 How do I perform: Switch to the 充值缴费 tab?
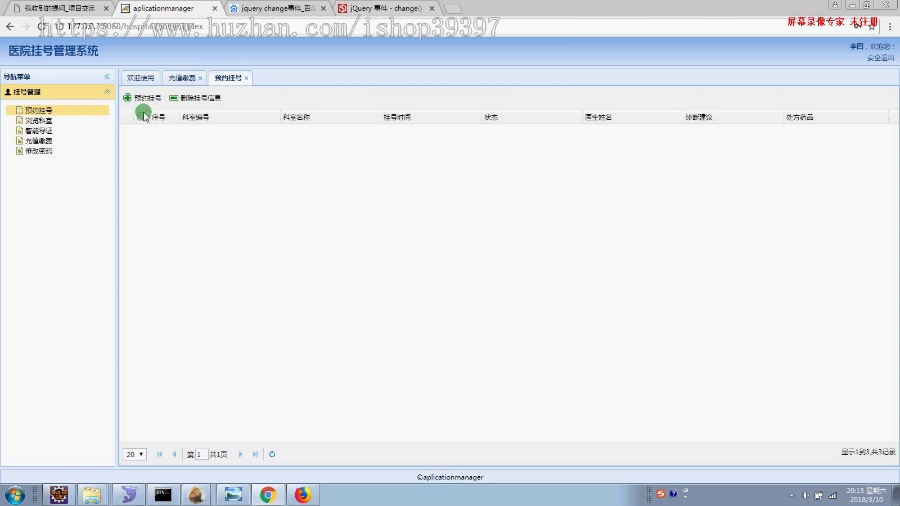click(x=182, y=78)
